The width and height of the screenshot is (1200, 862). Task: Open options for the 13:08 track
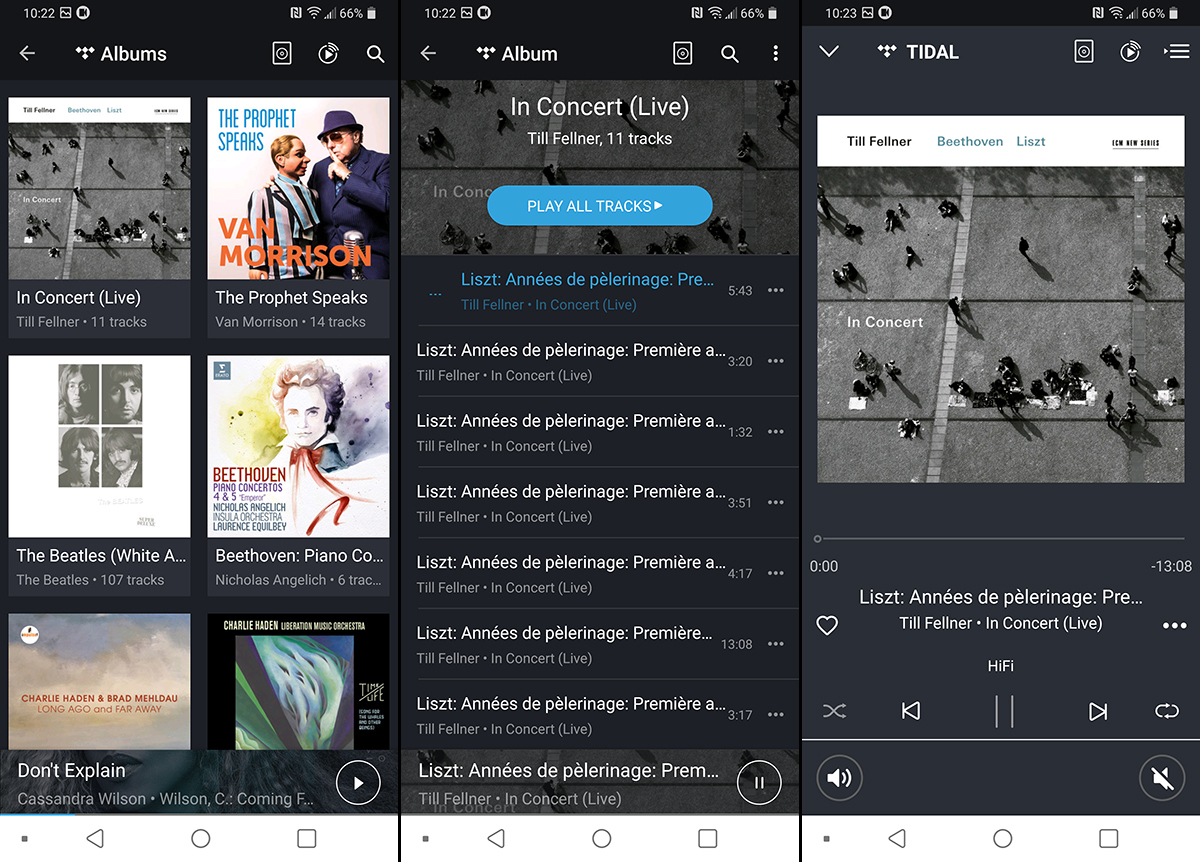[x=776, y=644]
